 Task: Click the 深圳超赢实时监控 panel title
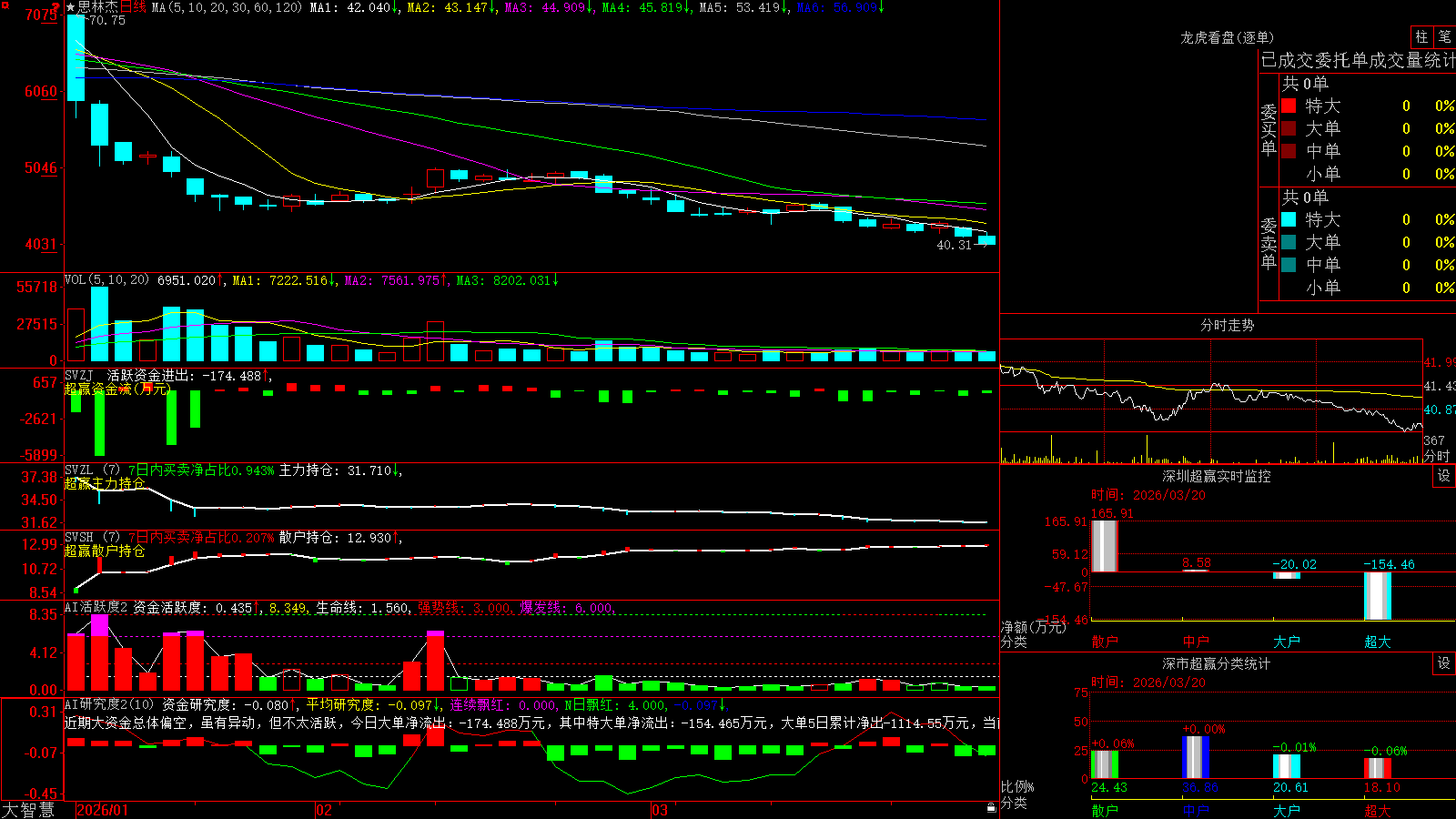point(1217,476)
